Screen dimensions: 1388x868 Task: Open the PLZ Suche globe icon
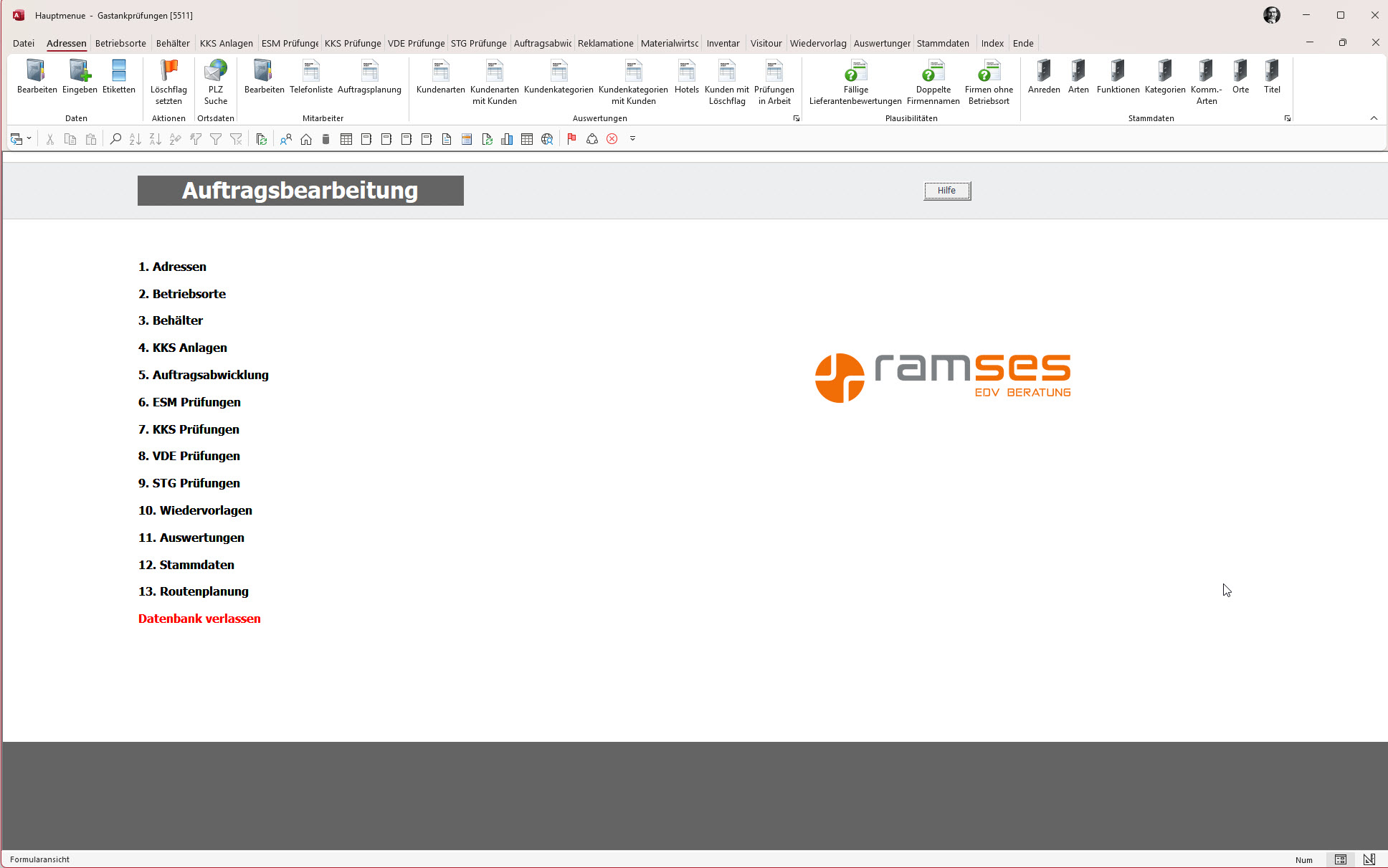[x=216, y=82]
